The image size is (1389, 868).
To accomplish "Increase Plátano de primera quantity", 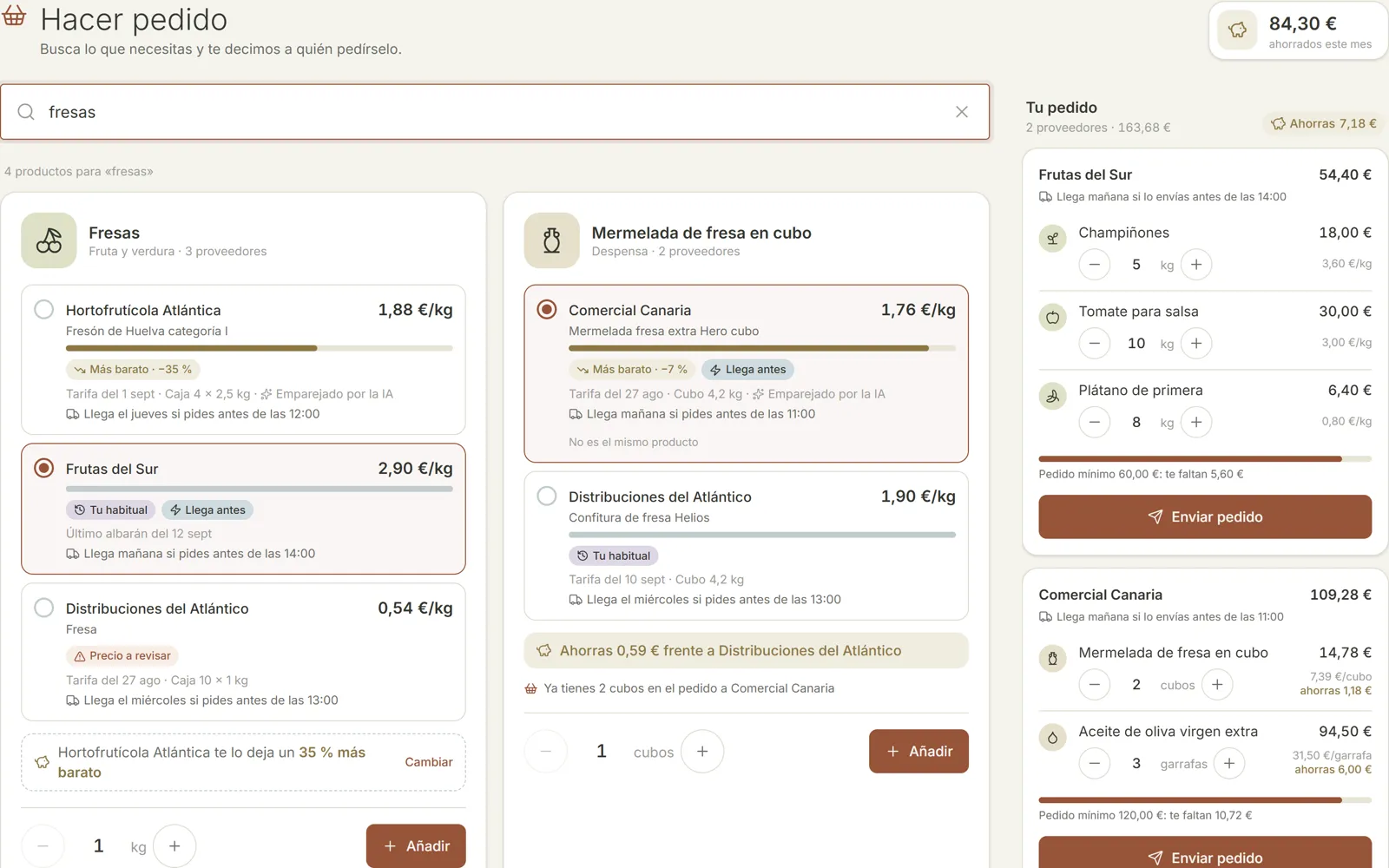I will pos(1196,423).
